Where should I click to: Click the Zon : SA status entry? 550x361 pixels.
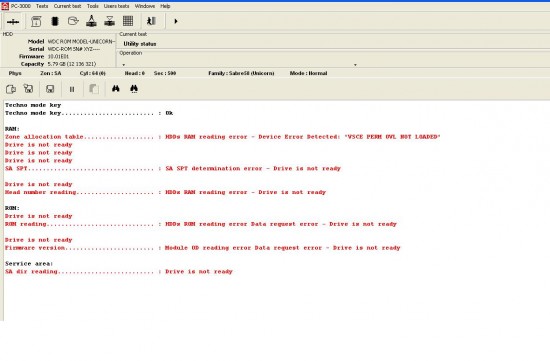click(51, 73)
